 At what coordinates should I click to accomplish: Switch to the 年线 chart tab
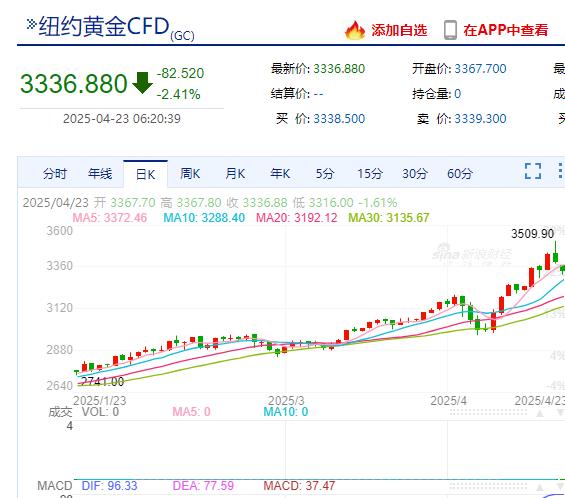100,174
